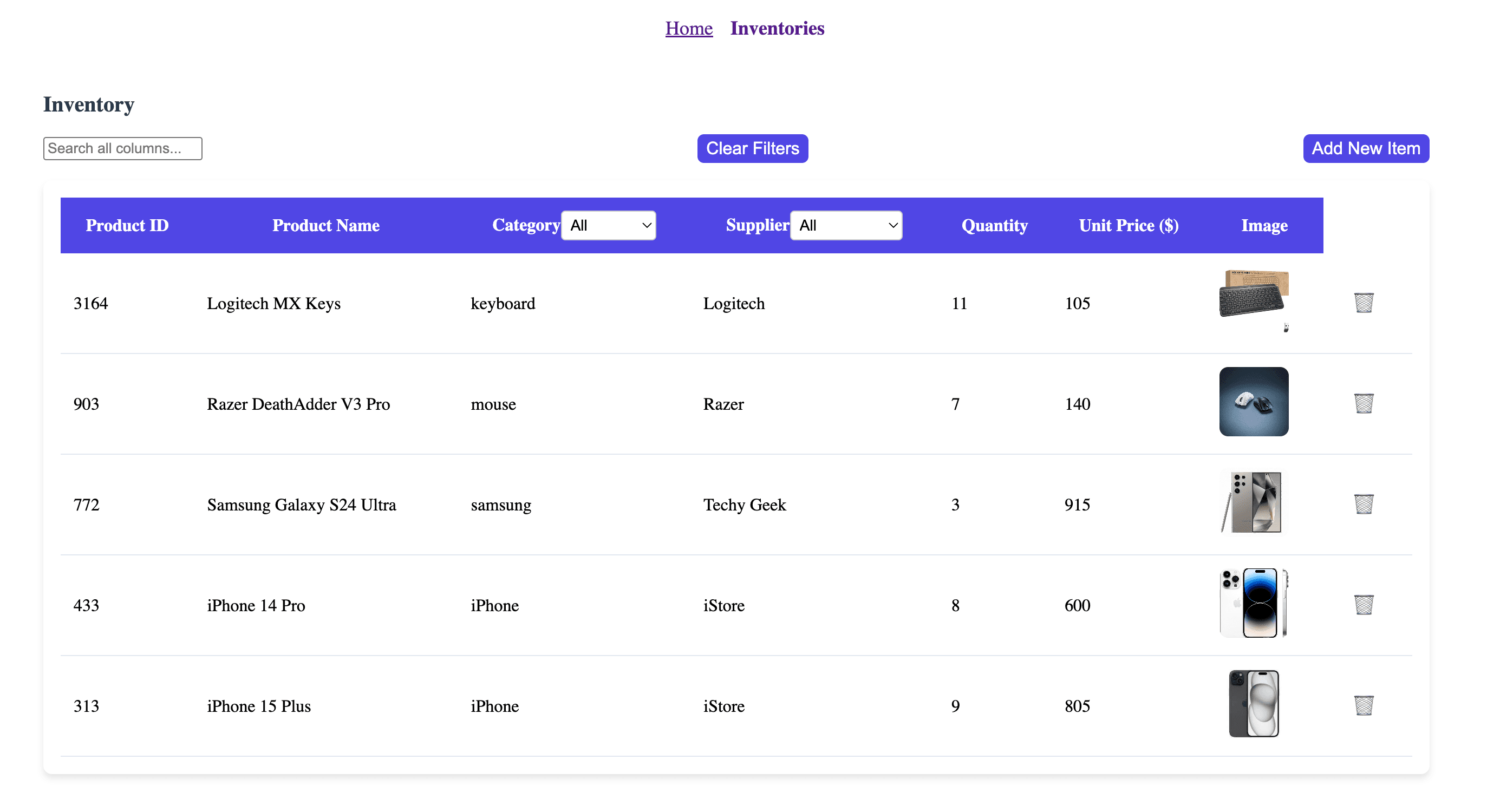This screenshot has height=812, width=1487.
Task: Click product ID 433
Action: pyautogui.click(x=86, y=605)
